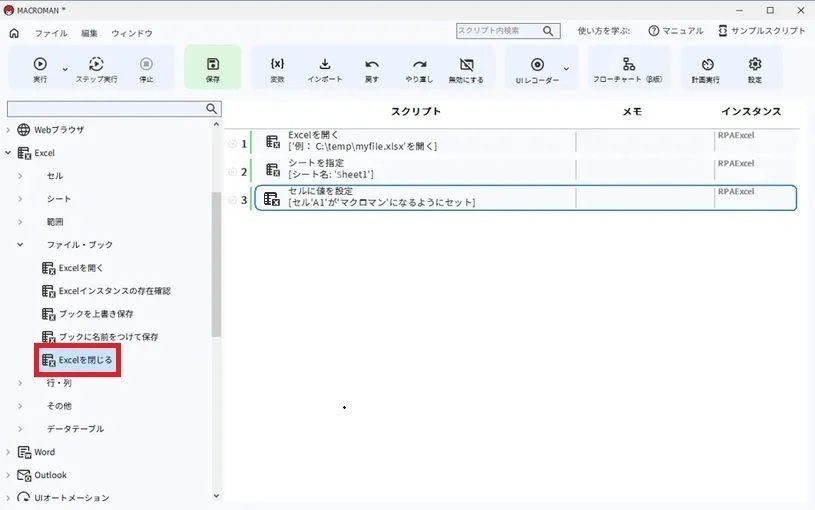Expand the 行・列 subcategory
The width and height of the screenshot is (815, 510).
point(20,383)
